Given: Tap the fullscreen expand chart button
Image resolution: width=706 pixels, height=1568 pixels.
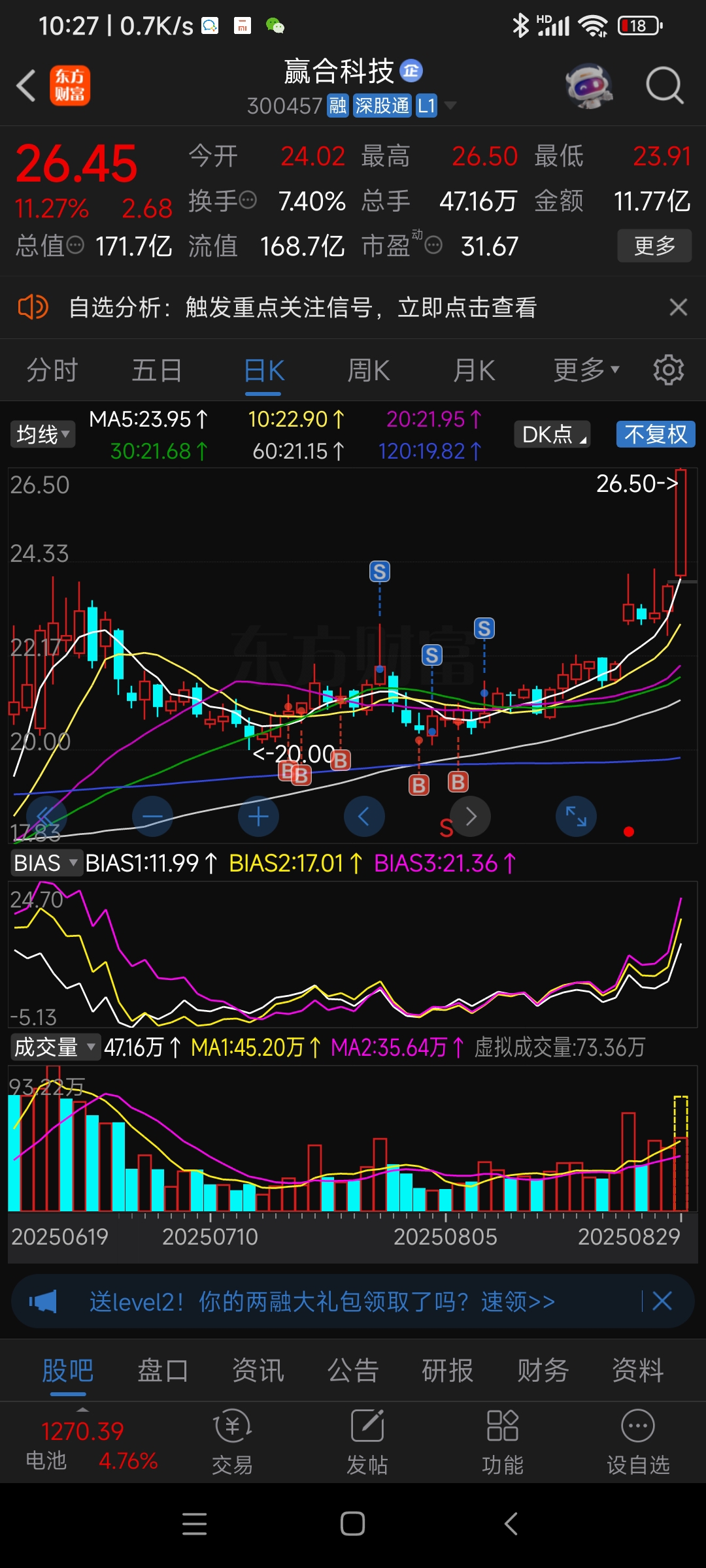Looking at the screenshot, I should pyautogui.click(x=576, y=816).
